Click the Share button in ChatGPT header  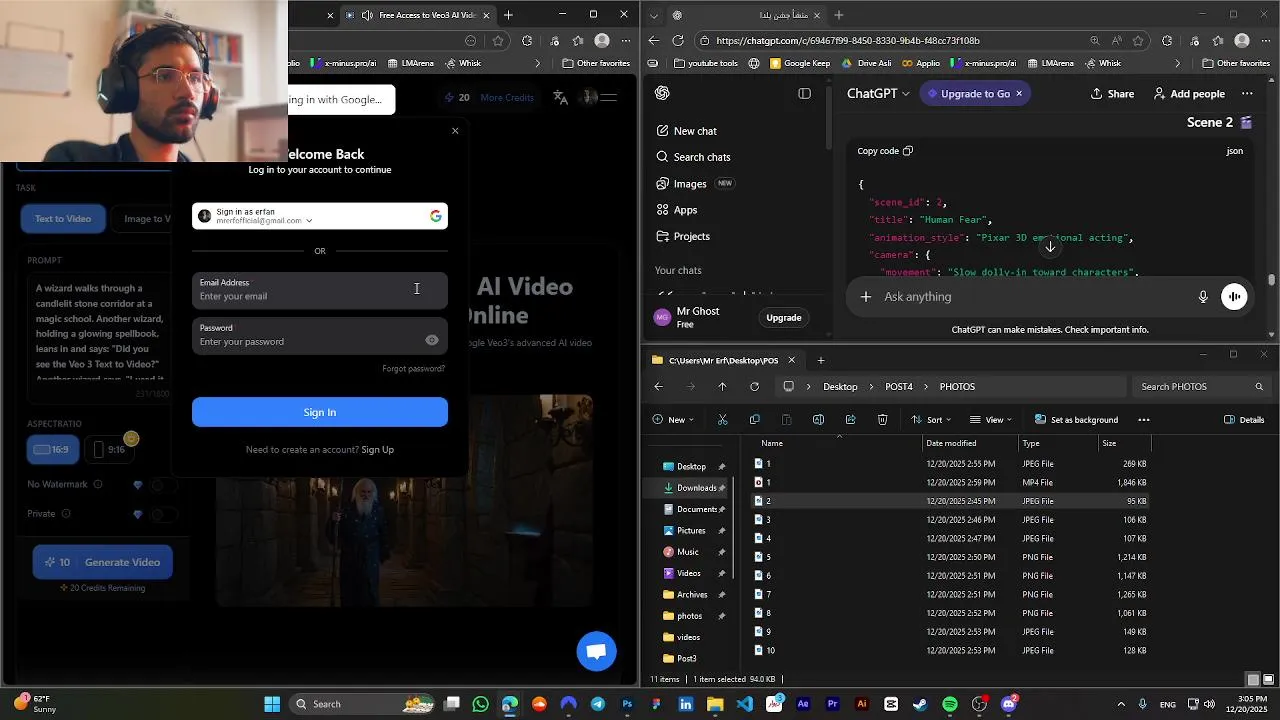pos(1112,94)
